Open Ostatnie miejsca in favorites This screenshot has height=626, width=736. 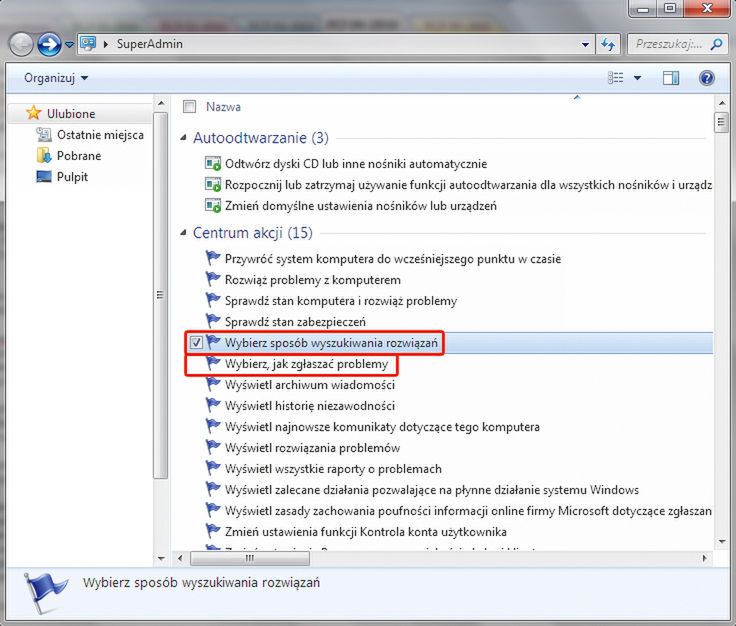(100, 135)
